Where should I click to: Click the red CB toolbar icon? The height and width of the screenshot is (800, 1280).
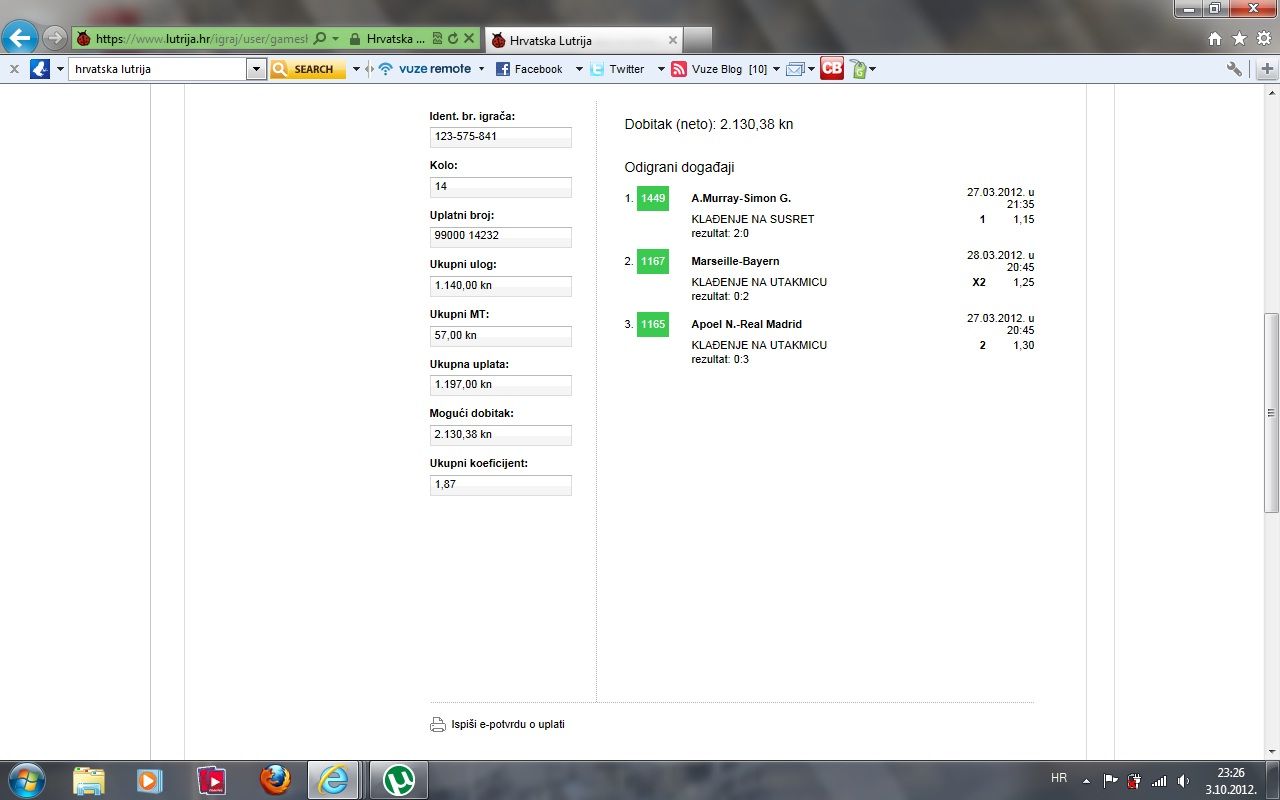pyautogui.click(x=832, y=68)
